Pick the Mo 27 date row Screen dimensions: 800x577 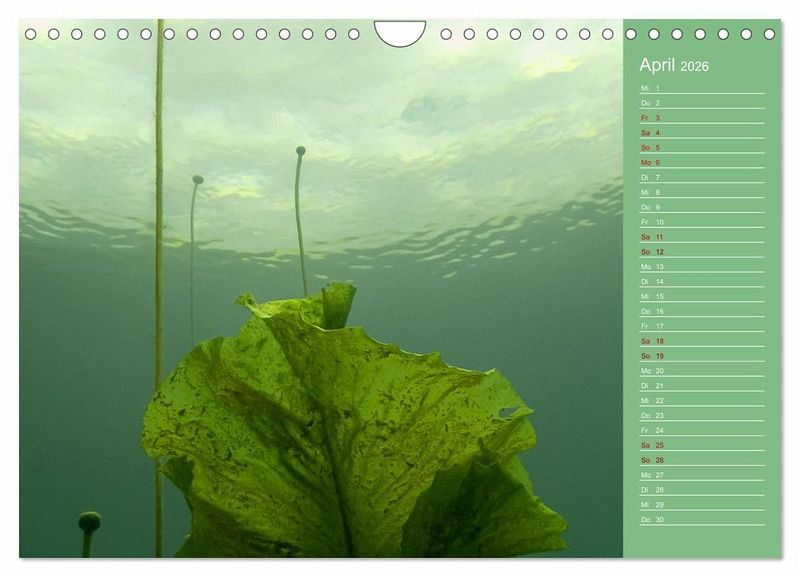click(x=702, y=475)
